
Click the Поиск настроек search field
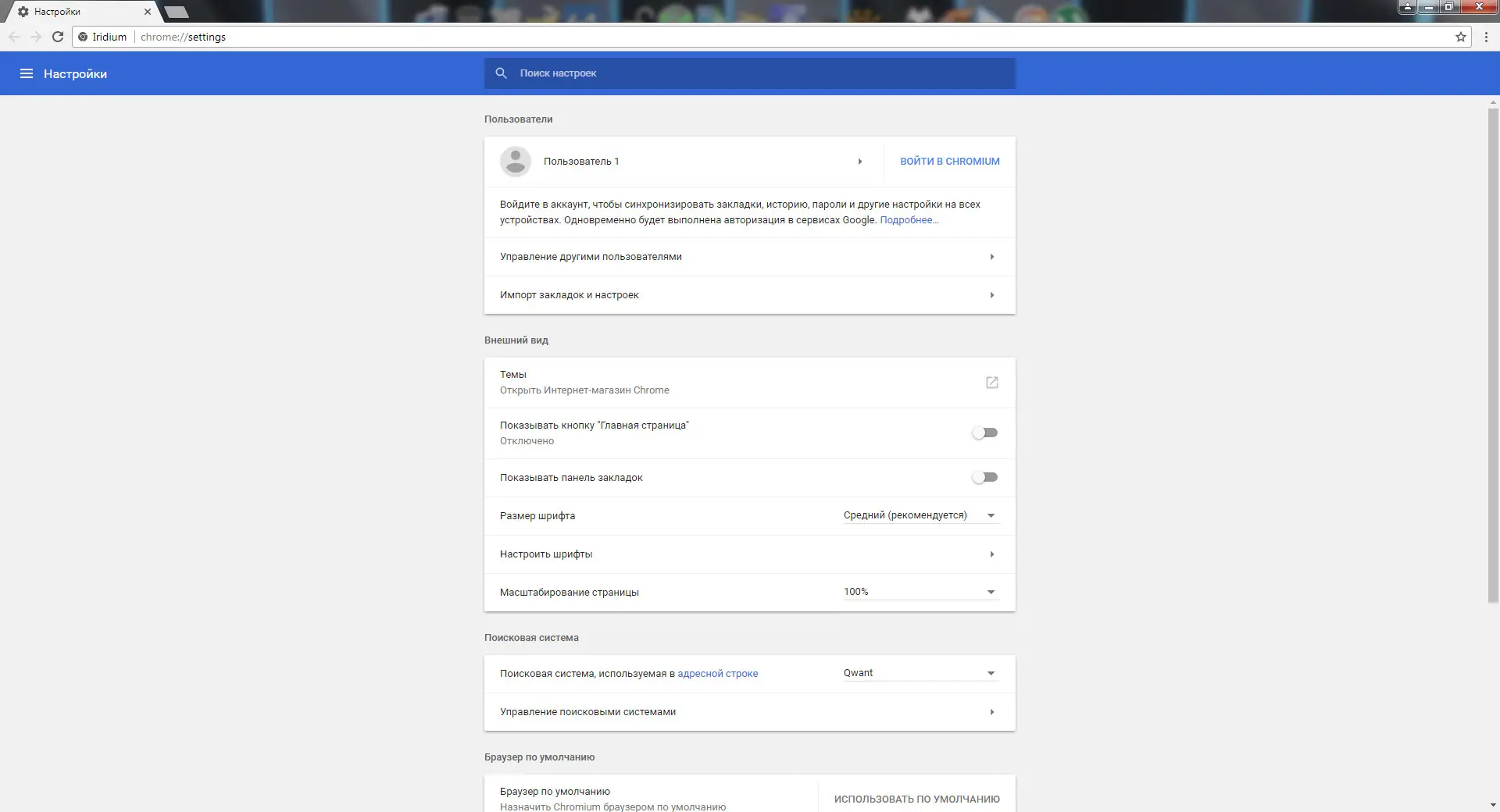point(749,73)
